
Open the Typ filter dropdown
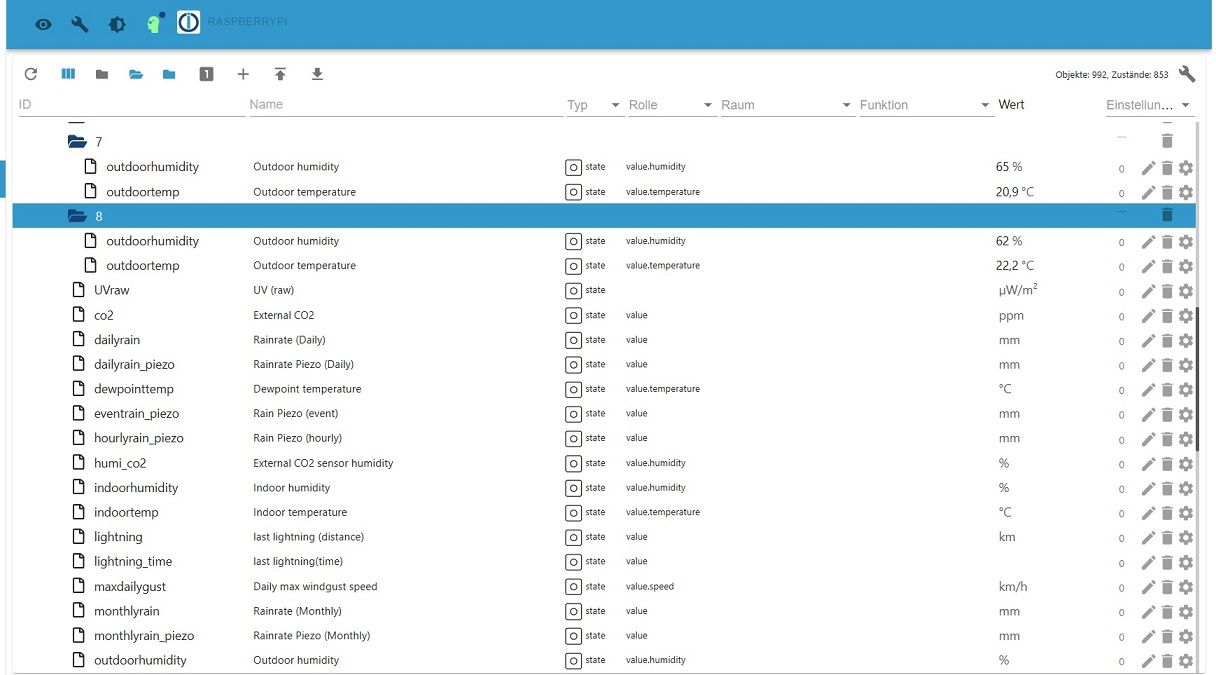[x=595, y=105]
